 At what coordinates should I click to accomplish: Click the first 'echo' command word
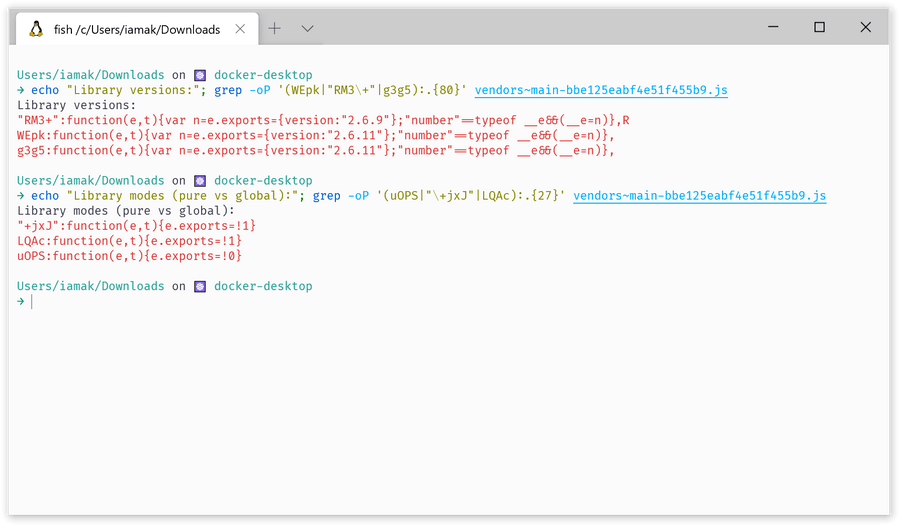click(45, 90)
